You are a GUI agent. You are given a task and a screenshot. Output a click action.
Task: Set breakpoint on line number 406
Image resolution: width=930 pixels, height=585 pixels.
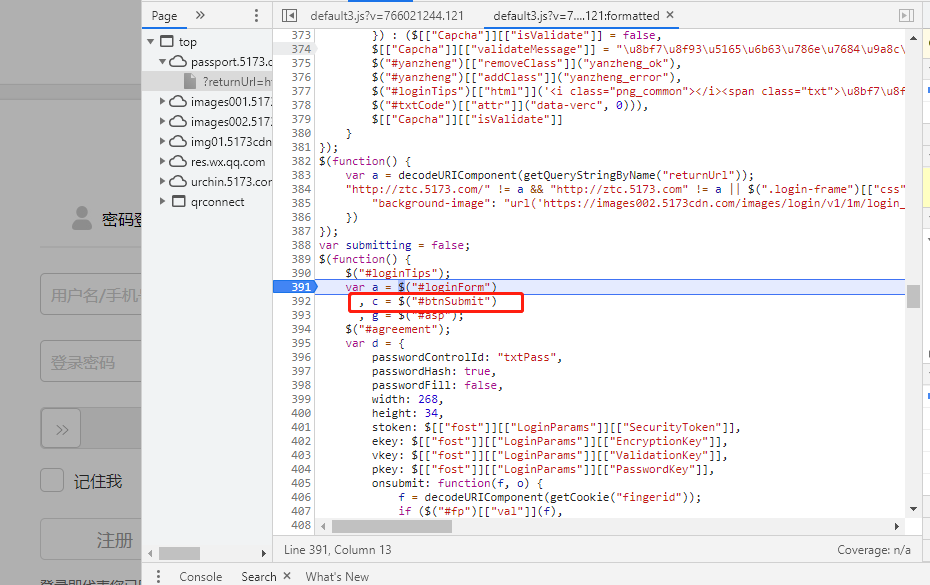tap(301, 497)
